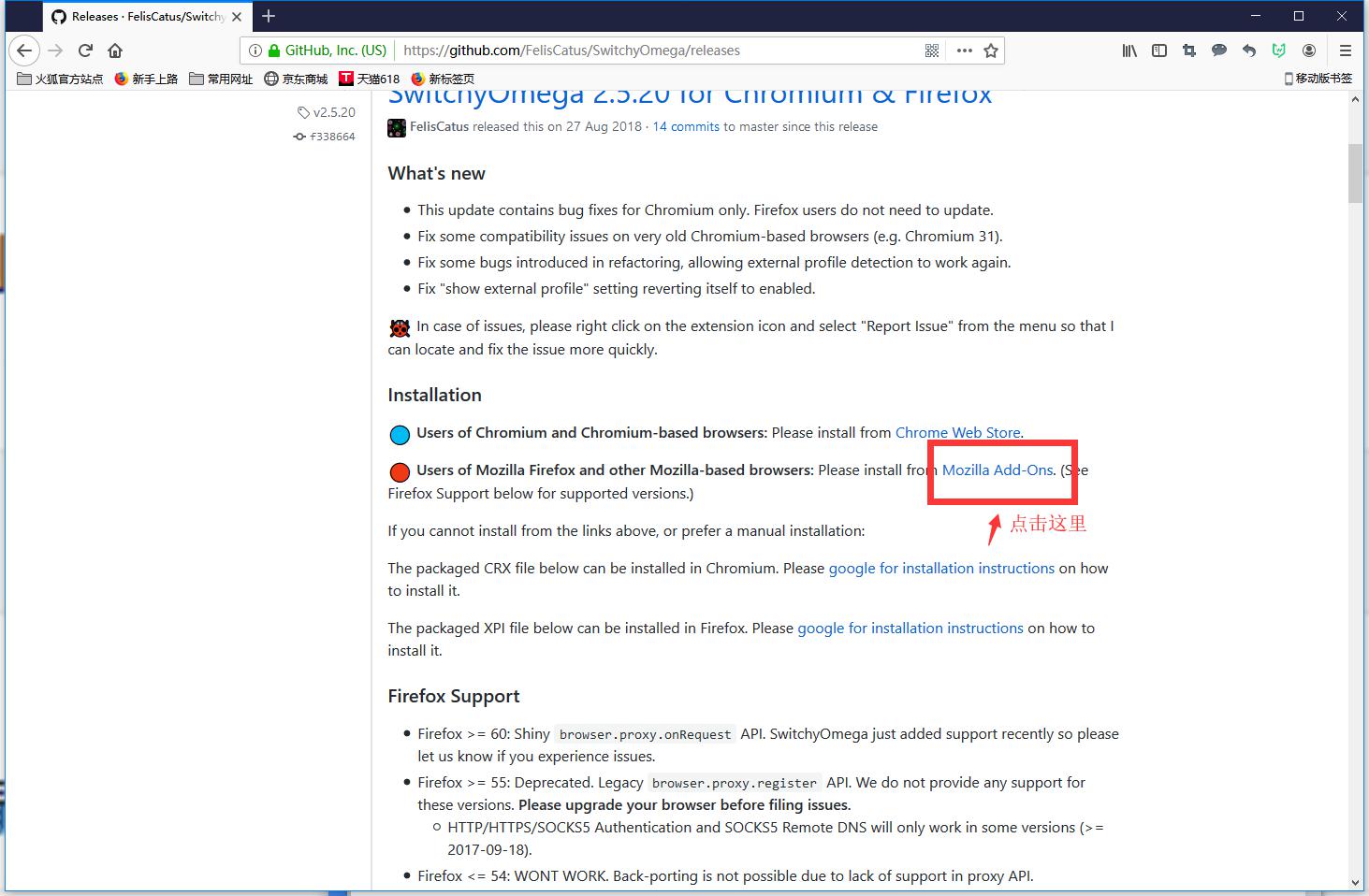The height and width of the screenshot is (896, 1369).
Task: Open 常用网址 bookmark folder
Action: coord(221,79)
